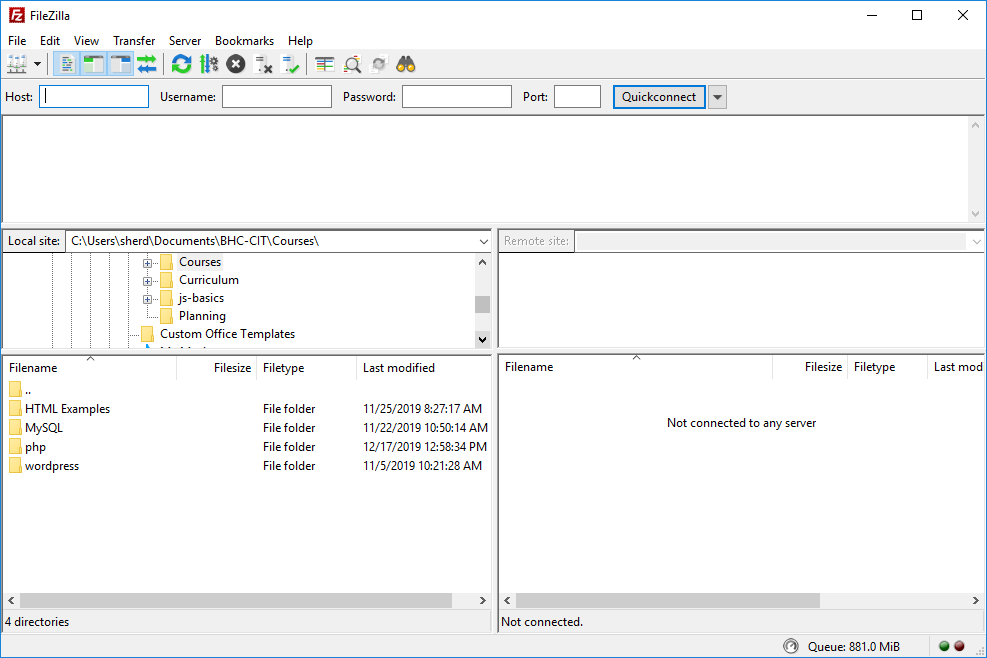This screenshot has height=658, width=987.
Task: Sort local files by Filesize column
Action: point(217,368)
